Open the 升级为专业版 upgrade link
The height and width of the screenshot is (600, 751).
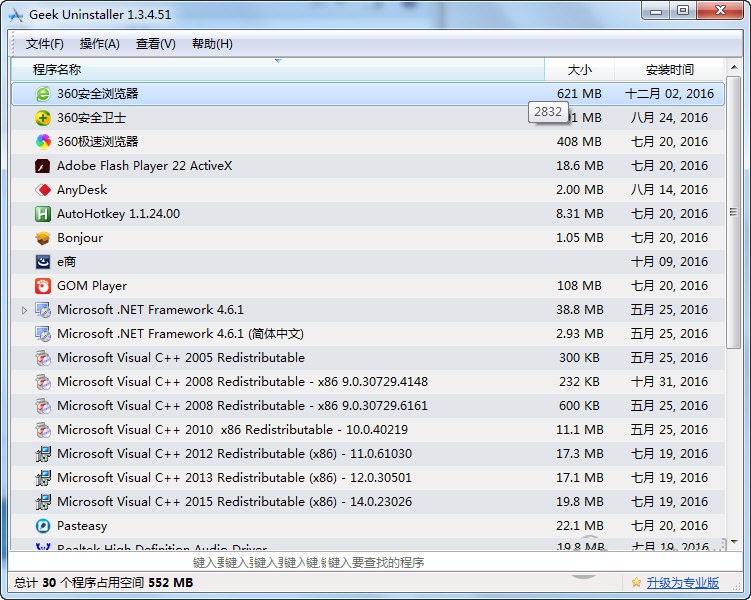[x=683, y=583]
